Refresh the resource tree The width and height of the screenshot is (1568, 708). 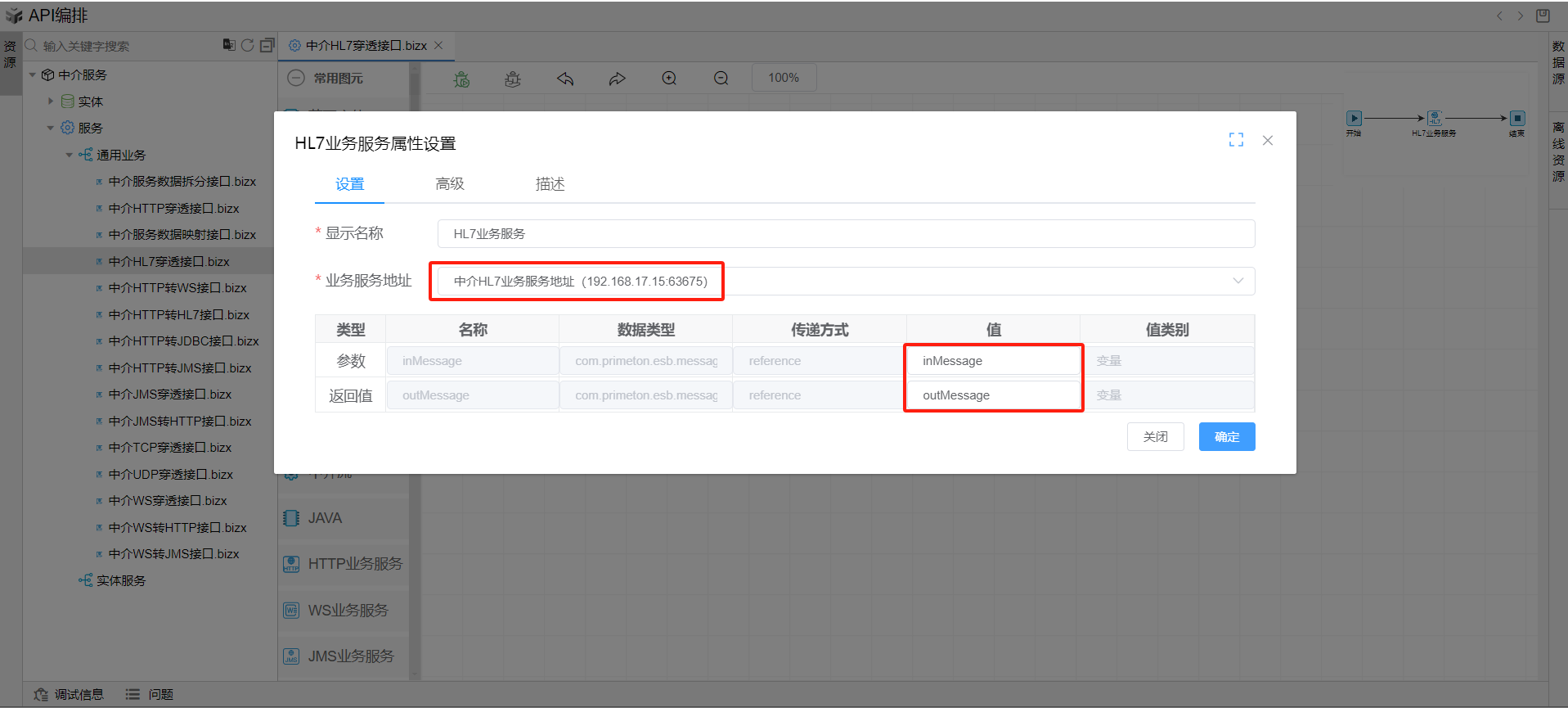pyautogui.click(x=247, y=45)
